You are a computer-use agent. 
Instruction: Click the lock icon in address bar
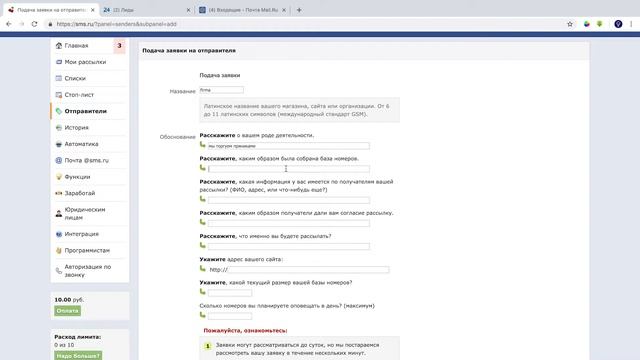50,24
